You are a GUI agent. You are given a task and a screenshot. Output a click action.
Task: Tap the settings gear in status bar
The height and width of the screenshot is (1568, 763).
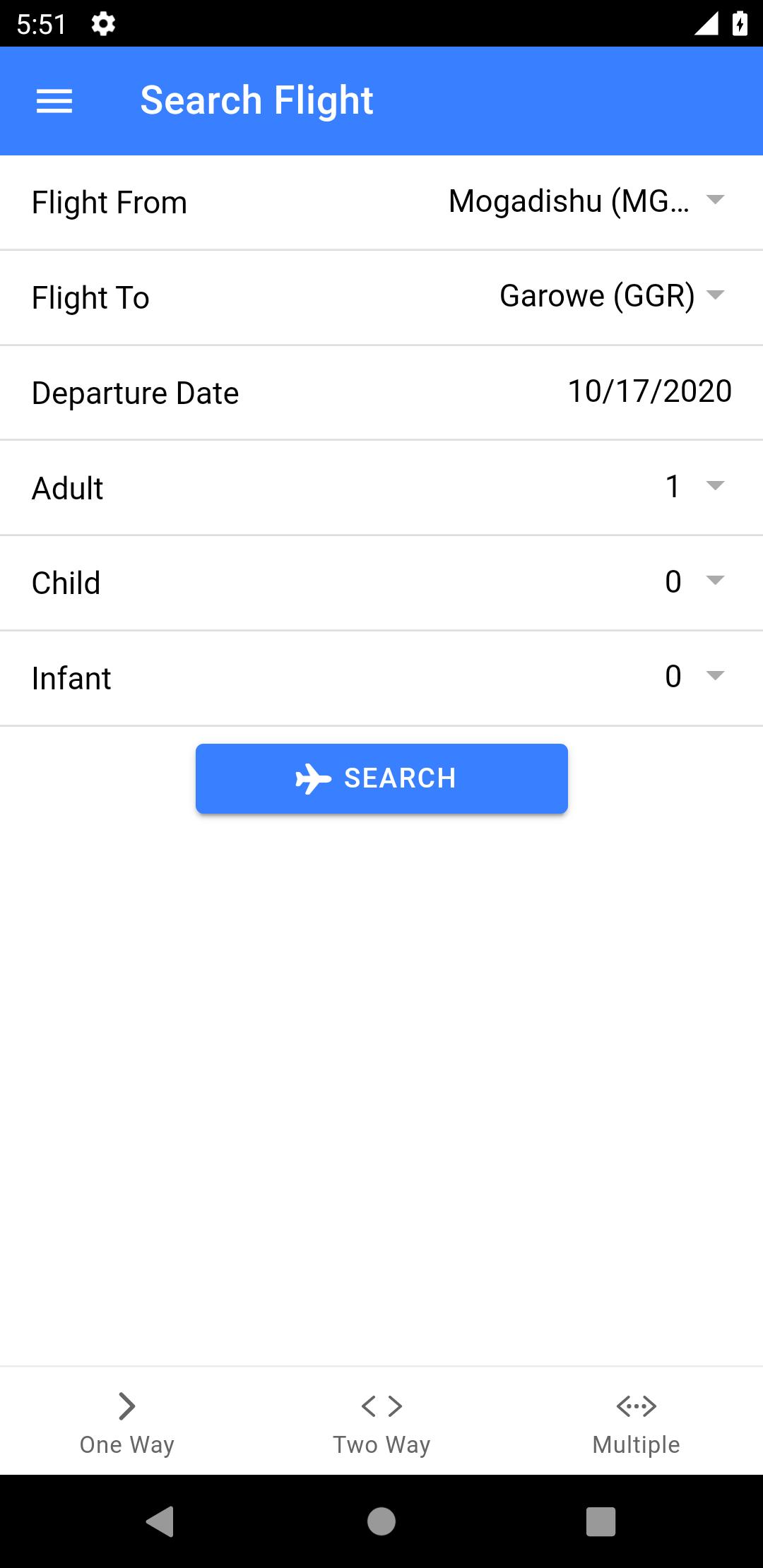tap(103, 24)
